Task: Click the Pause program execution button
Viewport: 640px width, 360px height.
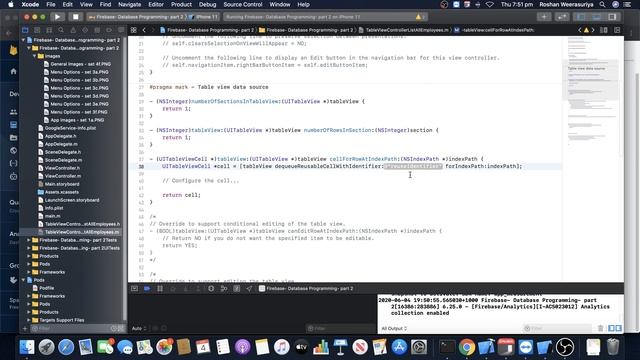Action: (160, 289)
